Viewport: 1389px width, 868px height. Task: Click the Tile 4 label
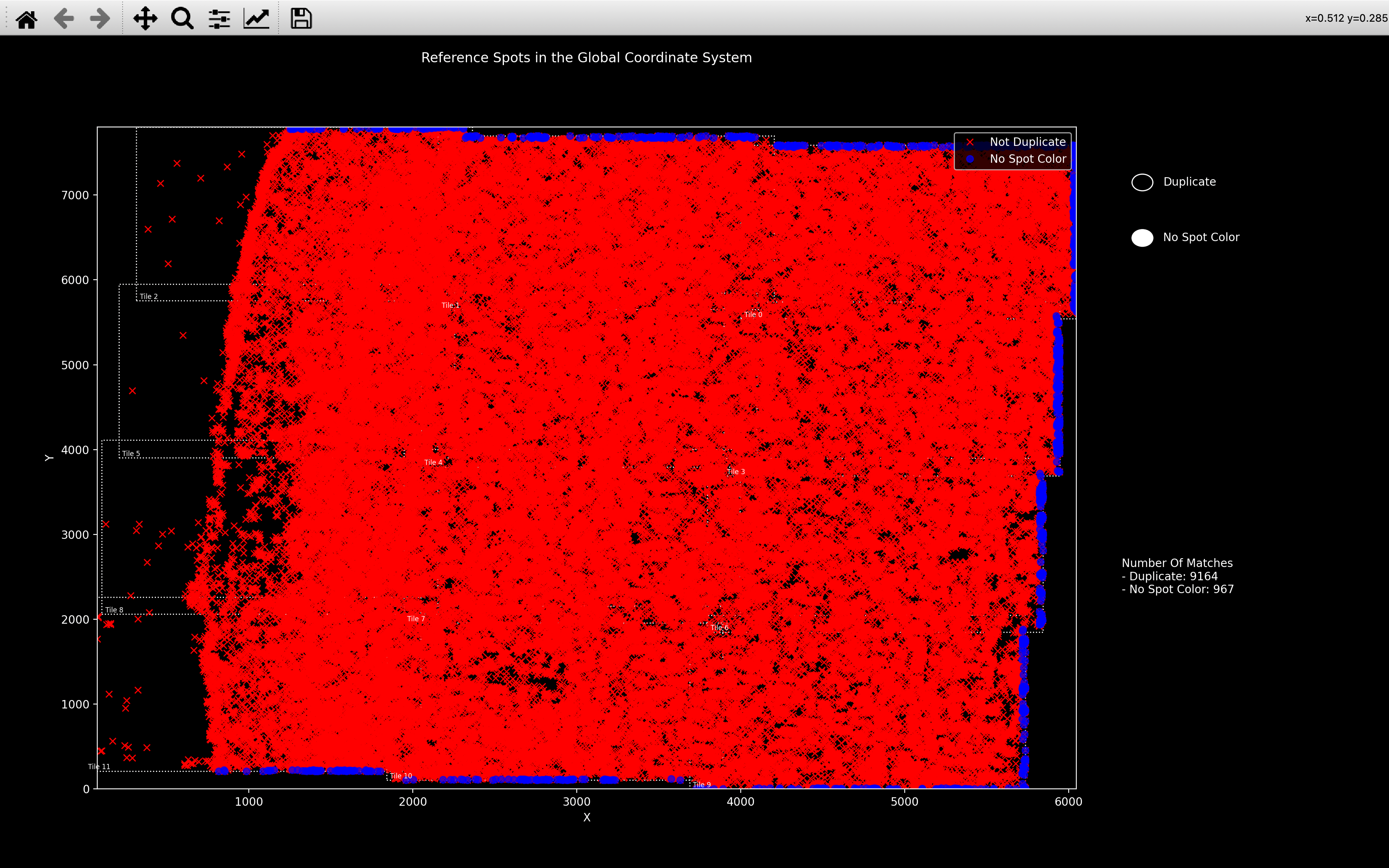point(433,462)
